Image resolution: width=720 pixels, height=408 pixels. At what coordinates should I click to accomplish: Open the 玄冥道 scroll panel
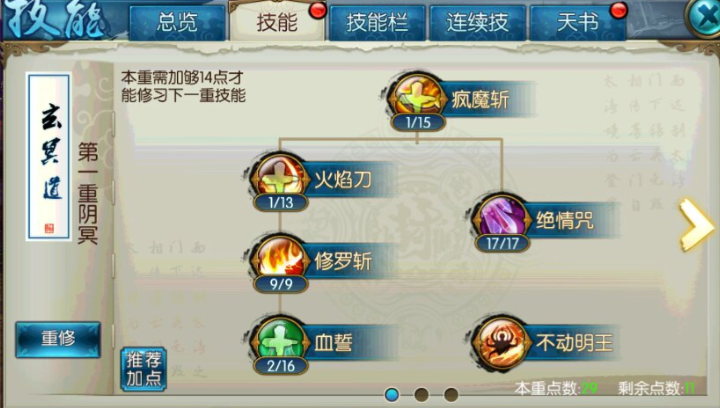(x=49, y=156)
